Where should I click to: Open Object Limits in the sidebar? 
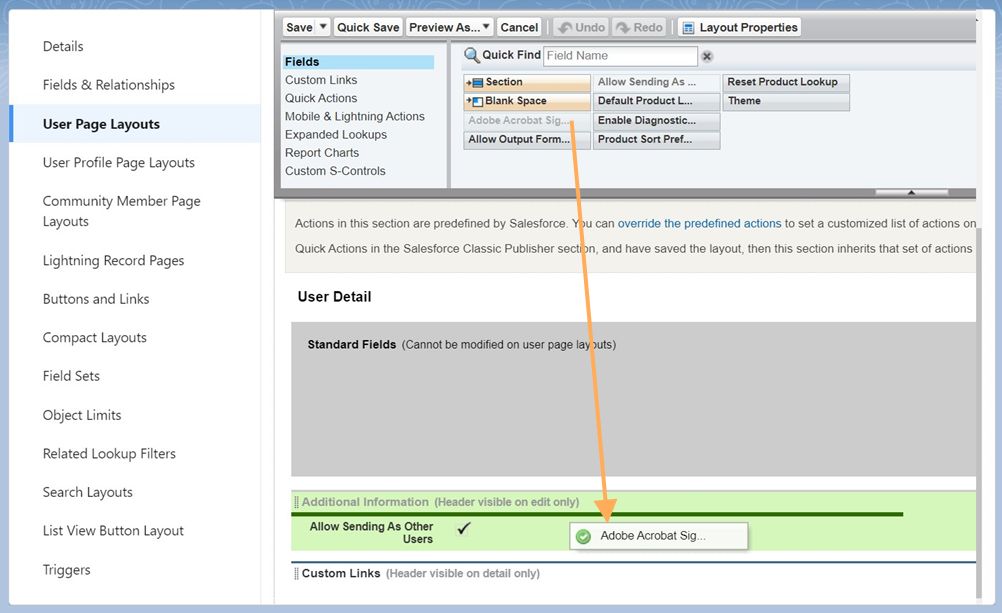click(82, 415)
